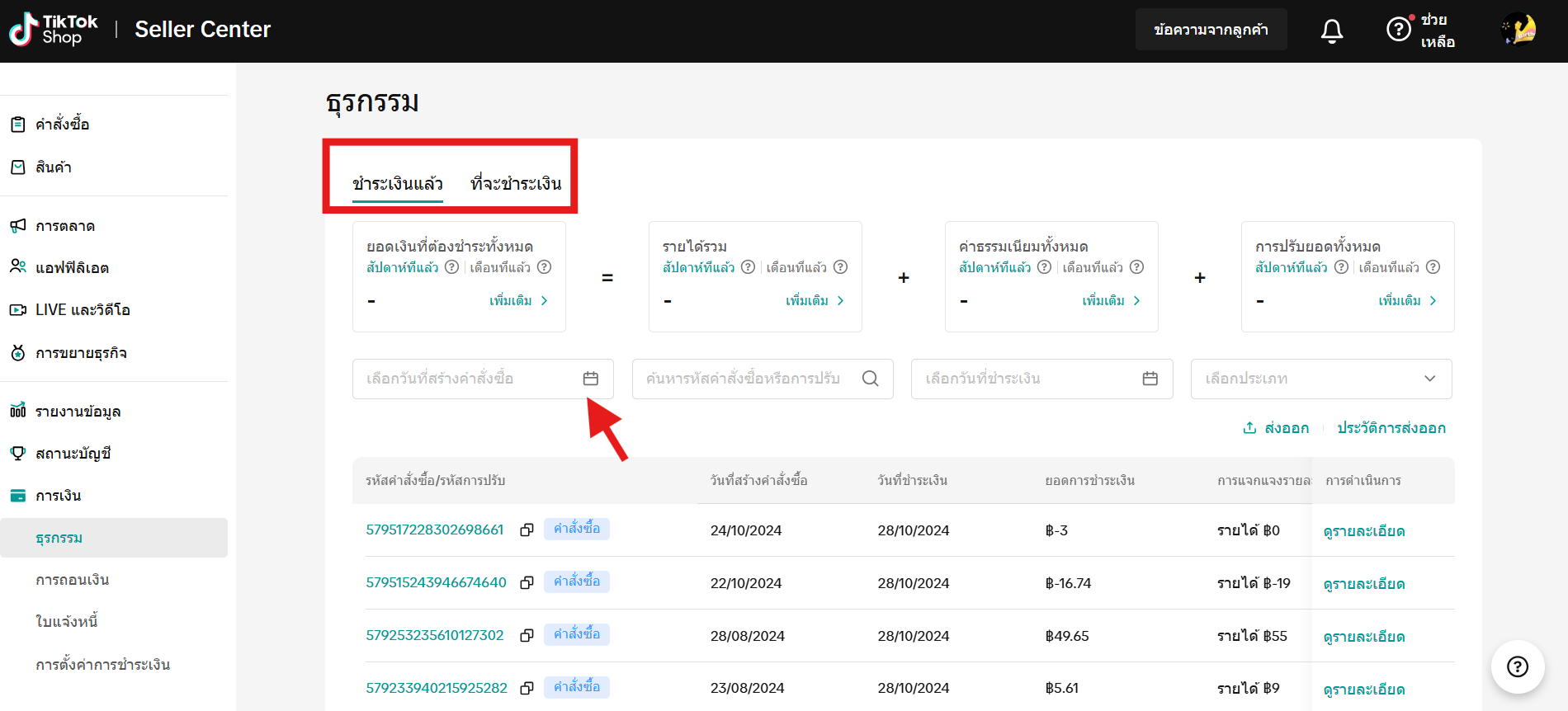1568x711 pixels.
Task: Click the search magnifier icon in order search
Action: coord(870,379)
